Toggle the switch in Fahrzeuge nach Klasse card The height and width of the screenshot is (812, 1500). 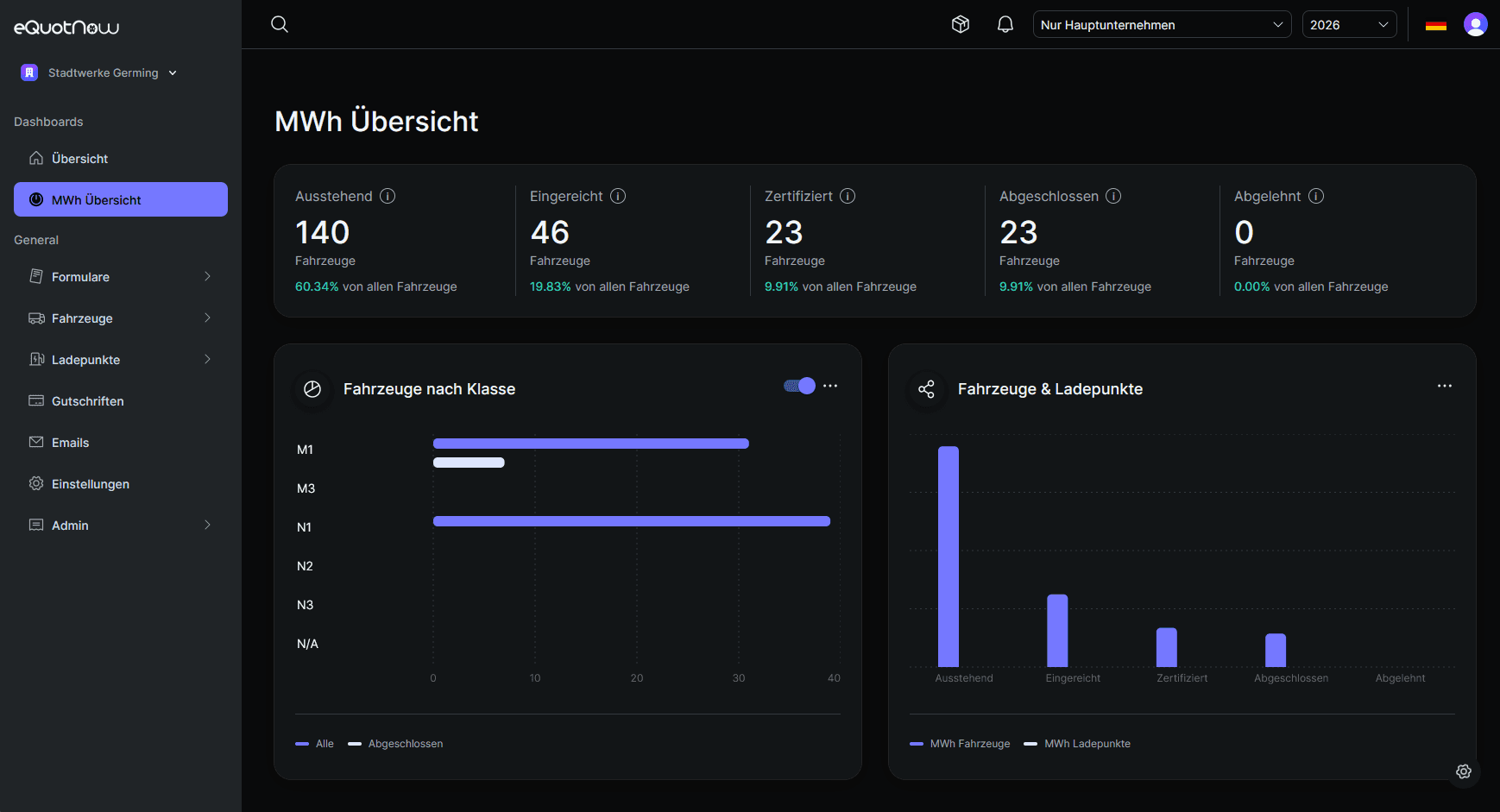799,386
